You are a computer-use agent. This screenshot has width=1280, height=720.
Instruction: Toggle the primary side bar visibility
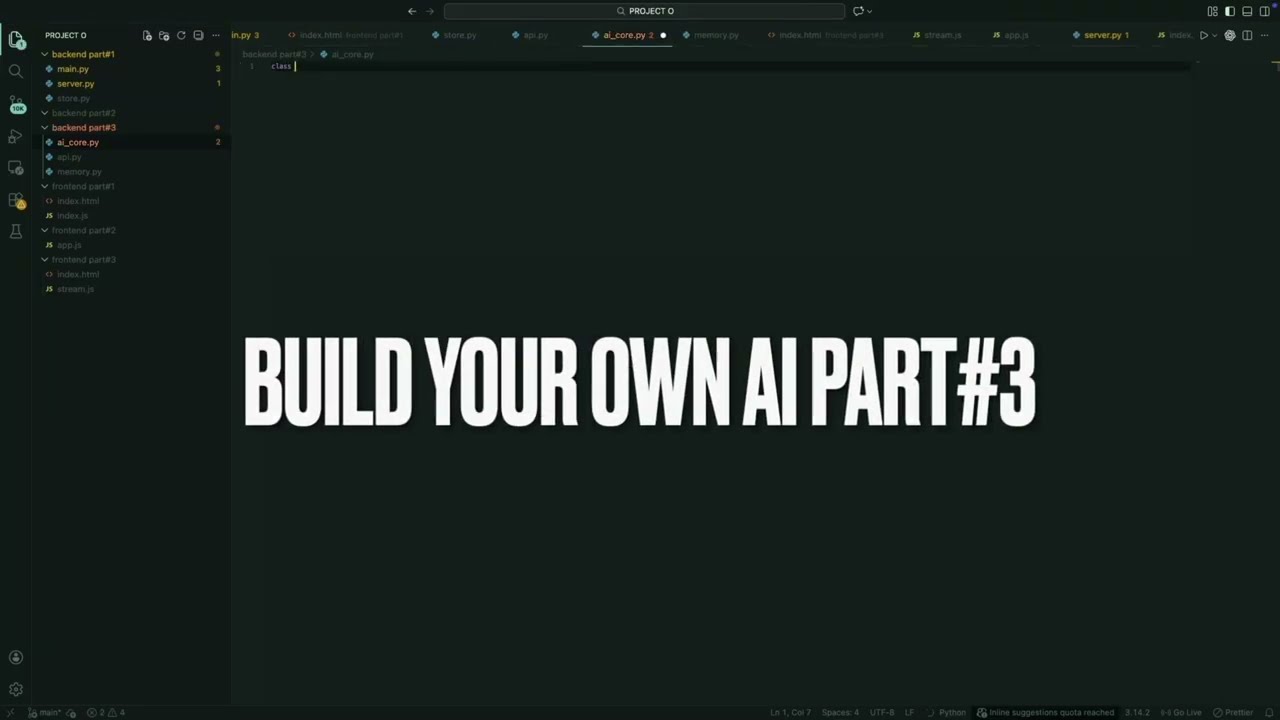[x=1230, y=11]
